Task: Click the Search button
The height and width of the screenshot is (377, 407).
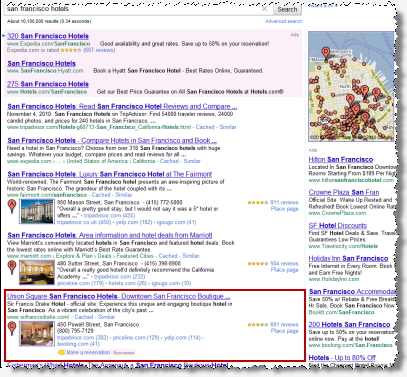Action: click(287, 9)
